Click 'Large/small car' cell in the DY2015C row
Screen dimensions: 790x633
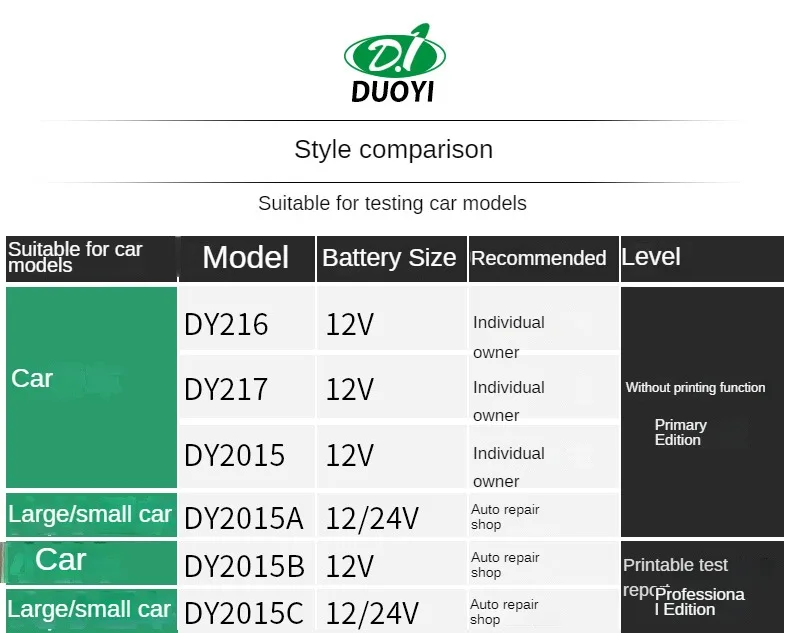(x=91, y=610)
